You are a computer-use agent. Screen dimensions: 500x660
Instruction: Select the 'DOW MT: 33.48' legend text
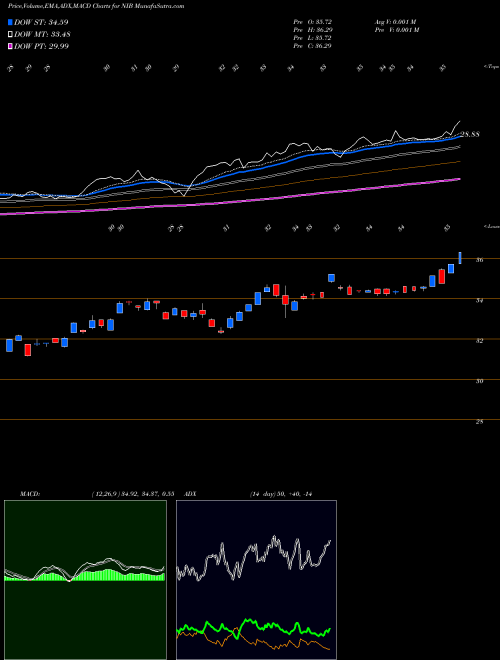click(x=42, y=35)
